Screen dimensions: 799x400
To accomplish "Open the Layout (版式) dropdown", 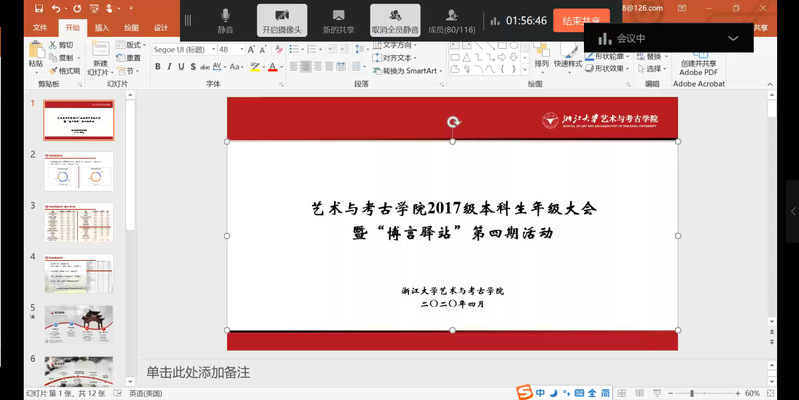I will pyautogui.click(x=131, y=45).
